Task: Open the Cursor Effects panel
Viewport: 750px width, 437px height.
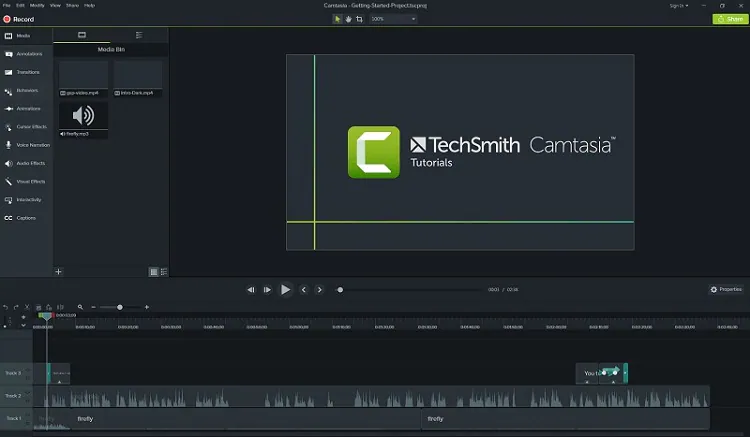Action: coord(26,127)
